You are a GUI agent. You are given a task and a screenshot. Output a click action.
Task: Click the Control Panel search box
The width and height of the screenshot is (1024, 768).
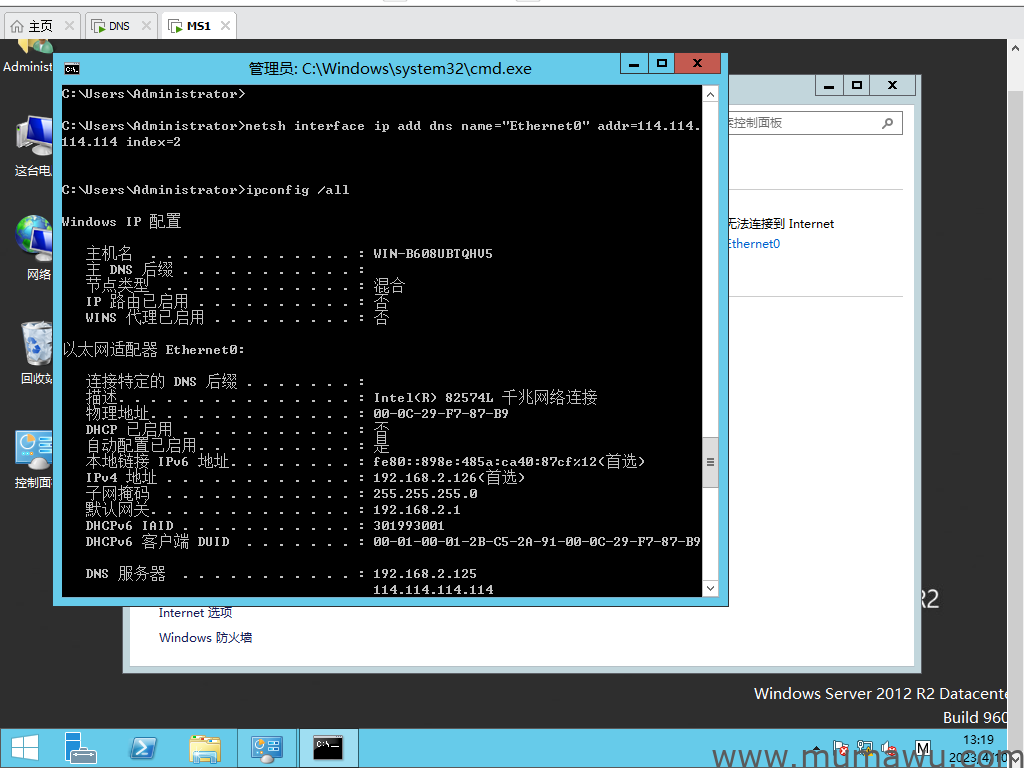(x=800, y=123)
